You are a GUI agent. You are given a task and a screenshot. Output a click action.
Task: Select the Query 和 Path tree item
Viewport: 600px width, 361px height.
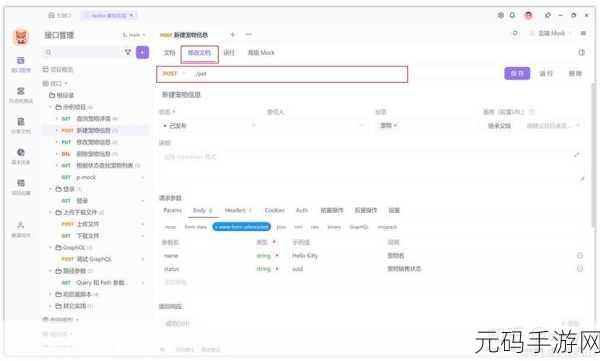(x=102, y=283)
